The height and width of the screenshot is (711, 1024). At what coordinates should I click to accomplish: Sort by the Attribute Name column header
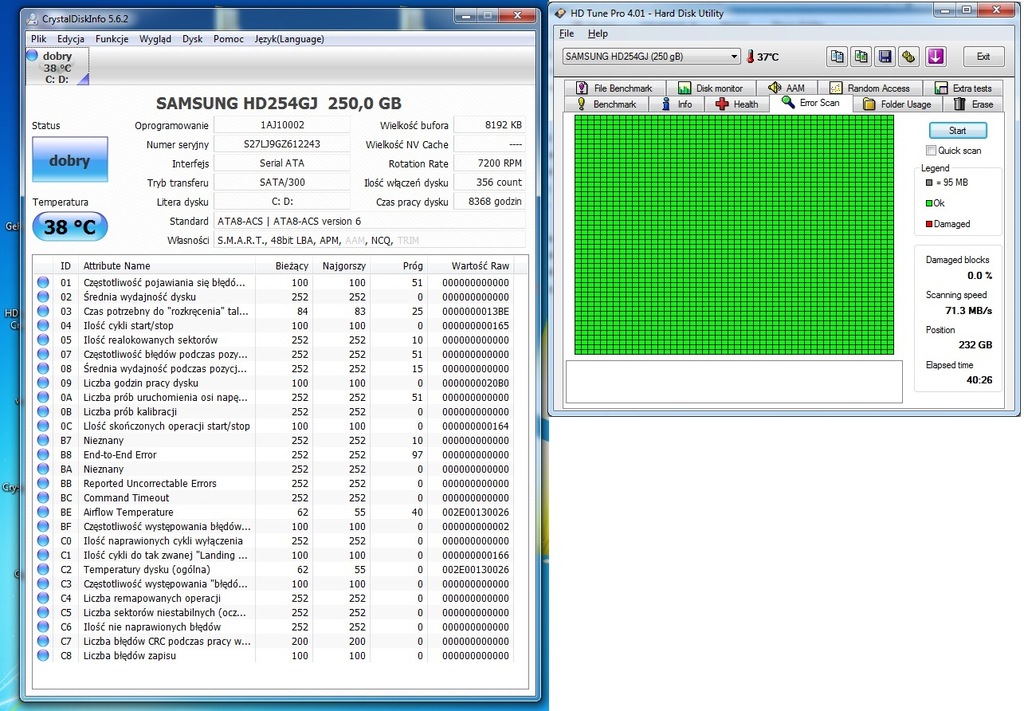coord(168,266)
